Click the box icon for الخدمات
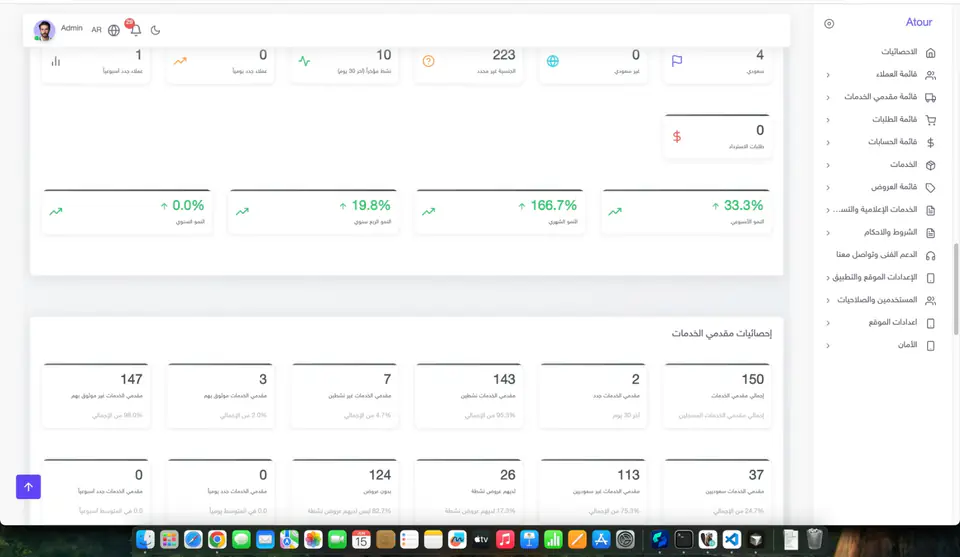Image resolution: width=960 pixels, height=557 pixels. [x=930, y=165]
